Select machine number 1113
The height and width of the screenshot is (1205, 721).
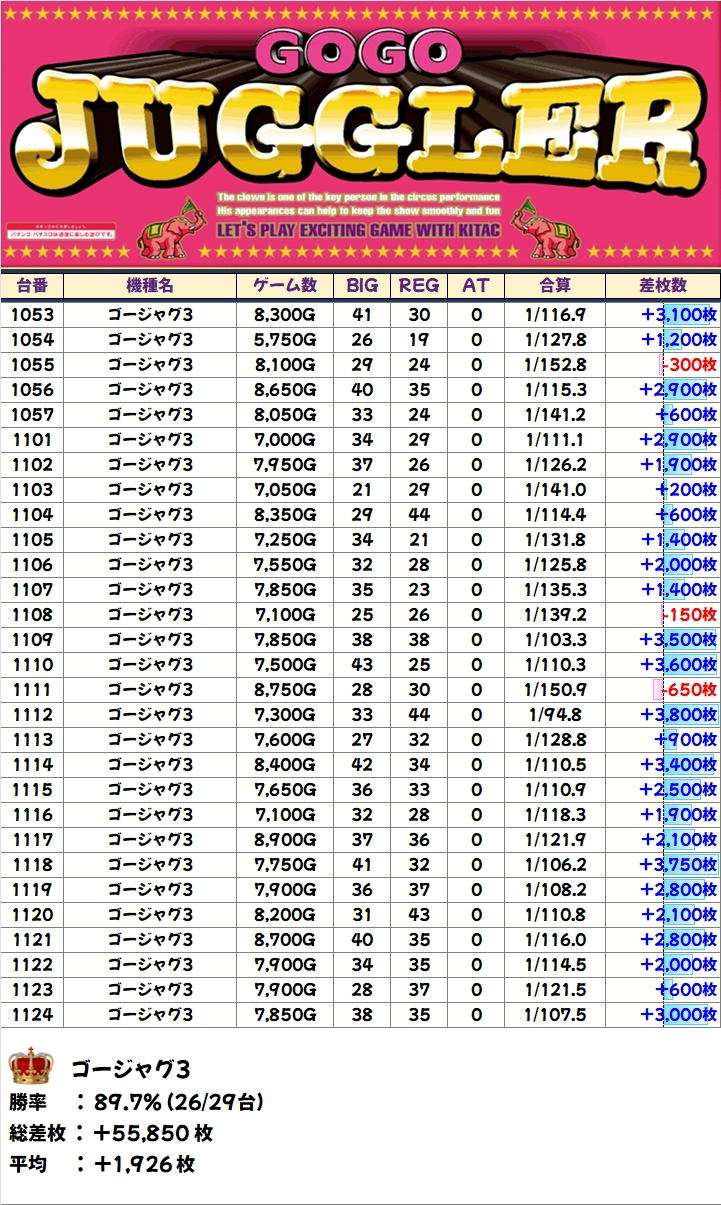click(x=32, y=740)
